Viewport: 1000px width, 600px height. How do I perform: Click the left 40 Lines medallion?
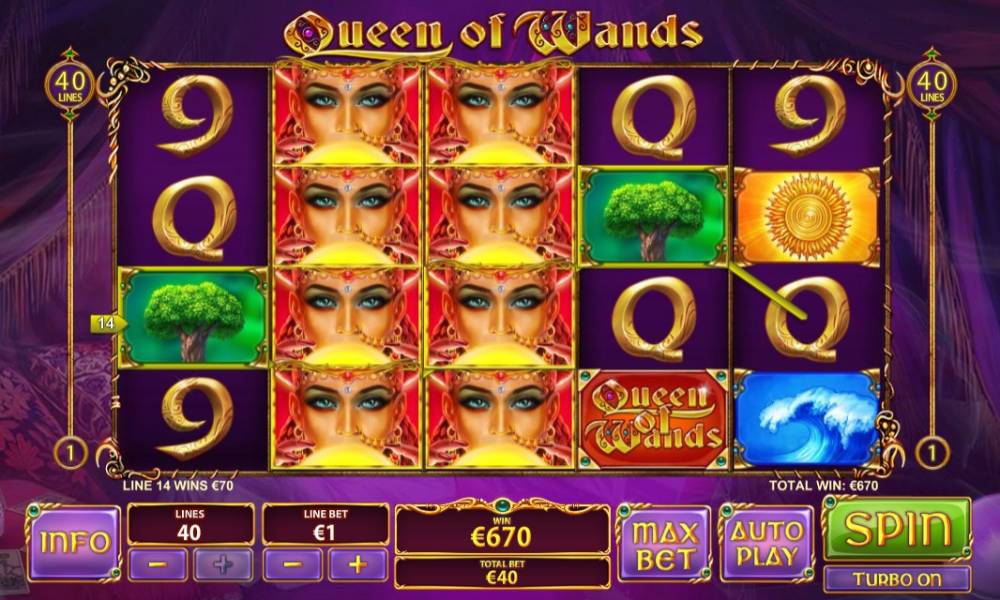click(x=70, y=85)
